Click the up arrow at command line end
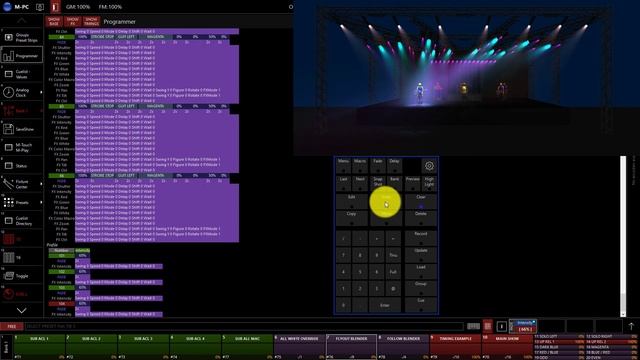The height and width of the screenshot is (360, 640). tap(631, 326)
